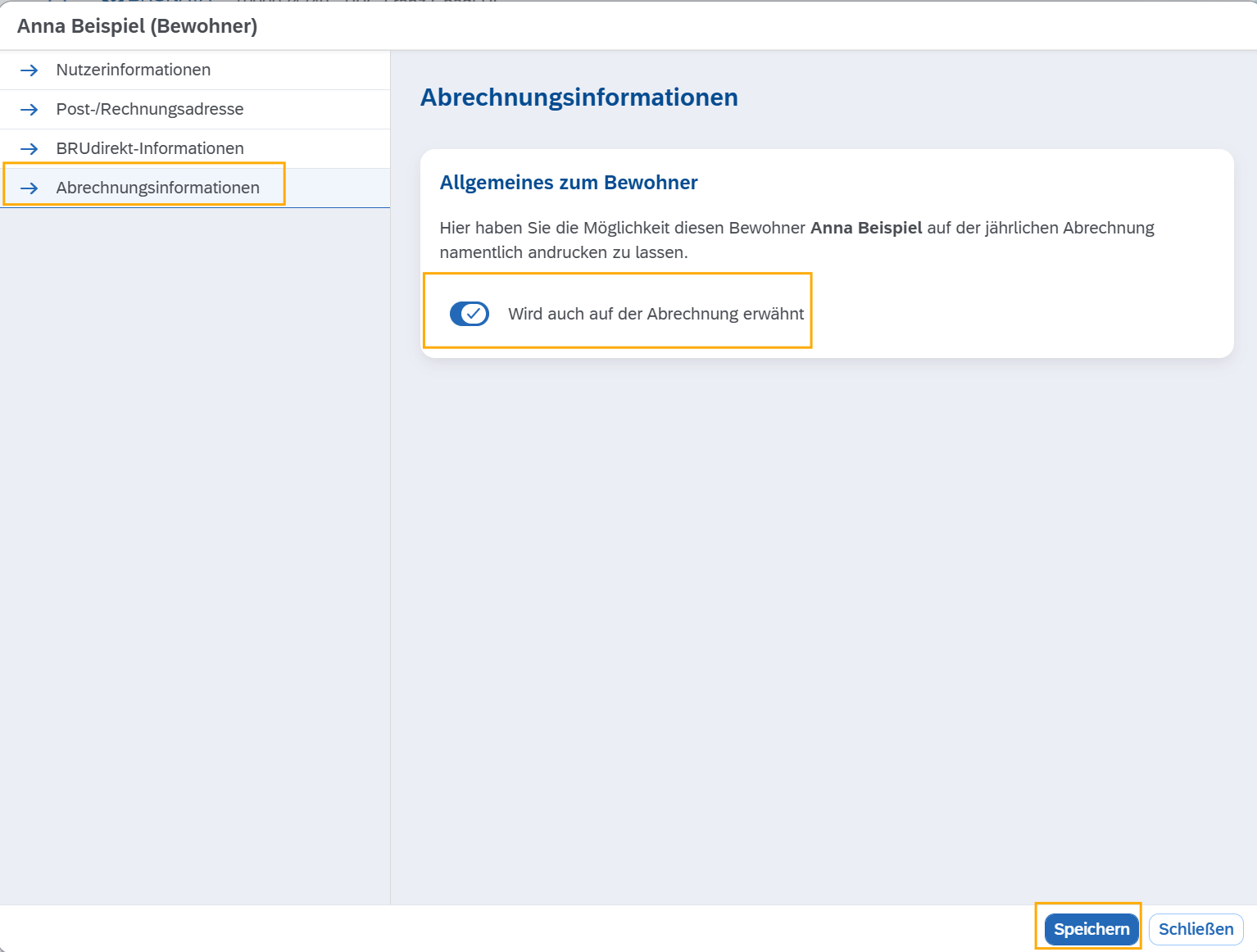Click the large Abrechnungsinformationen page heading
This screenshot has width=1257, height=952.
coord(579,97)
